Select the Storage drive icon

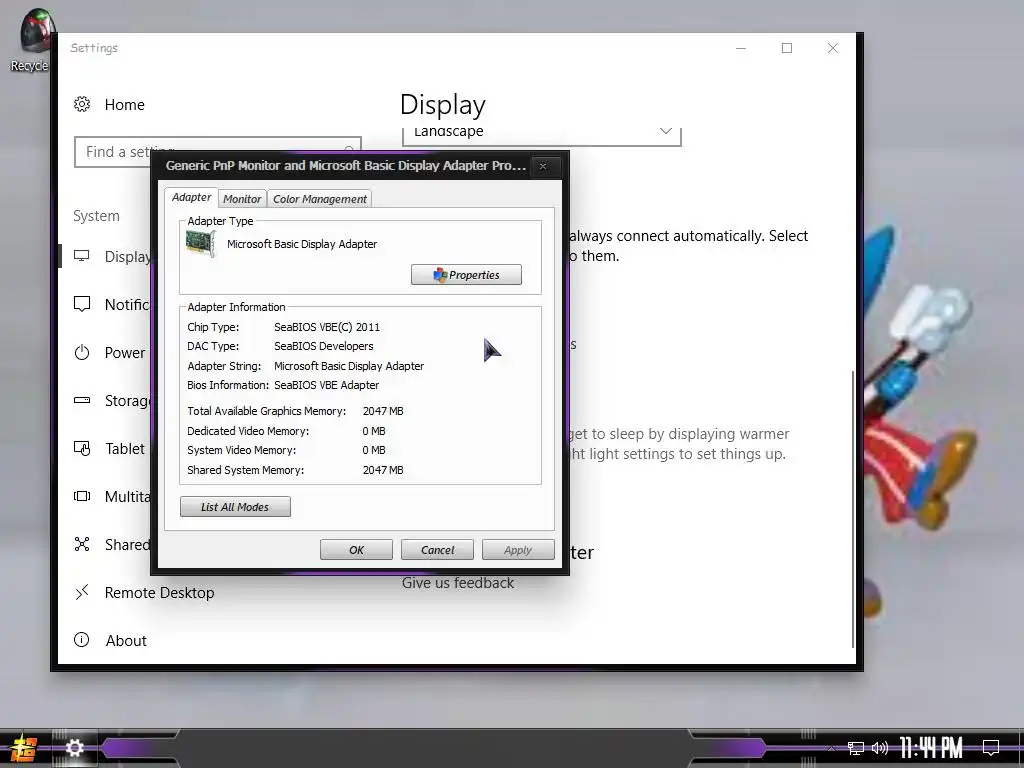[82, 400]
